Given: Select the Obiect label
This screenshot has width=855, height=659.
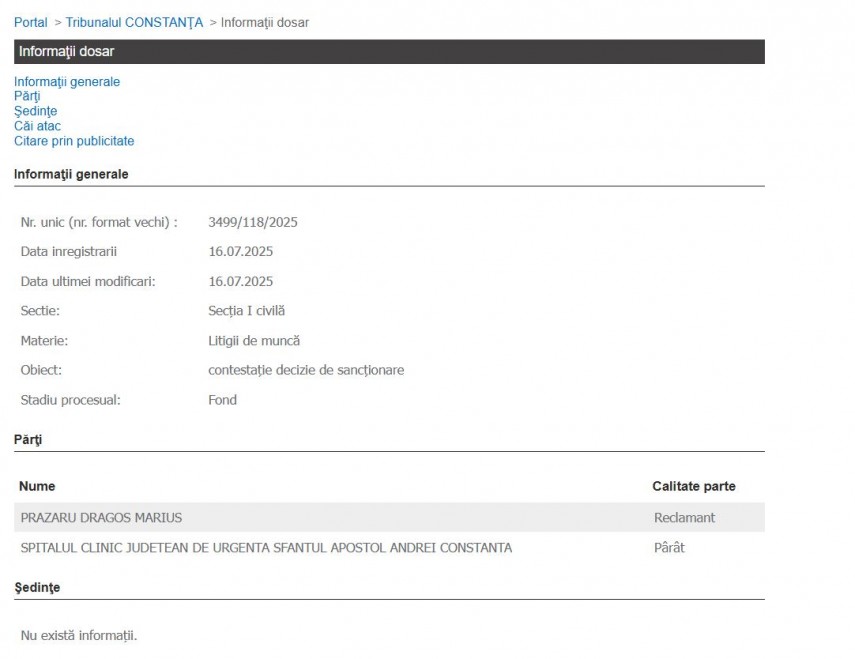Looking at the screenshot, I should tap(41, 370).
